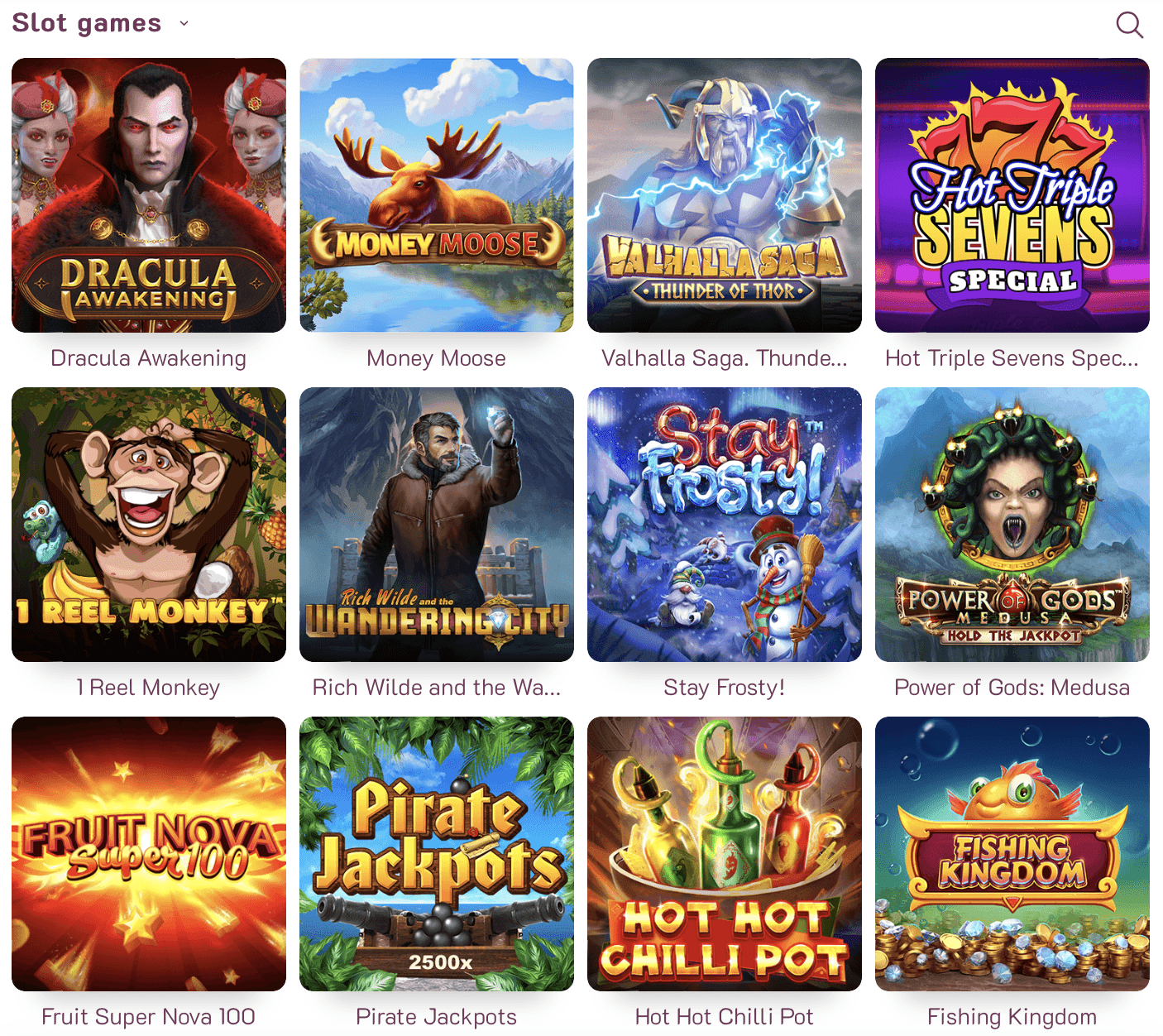Select the Fishing Kingdom game tile
This screenshot has width=1163, height=1036.
tap(1012, 854)
